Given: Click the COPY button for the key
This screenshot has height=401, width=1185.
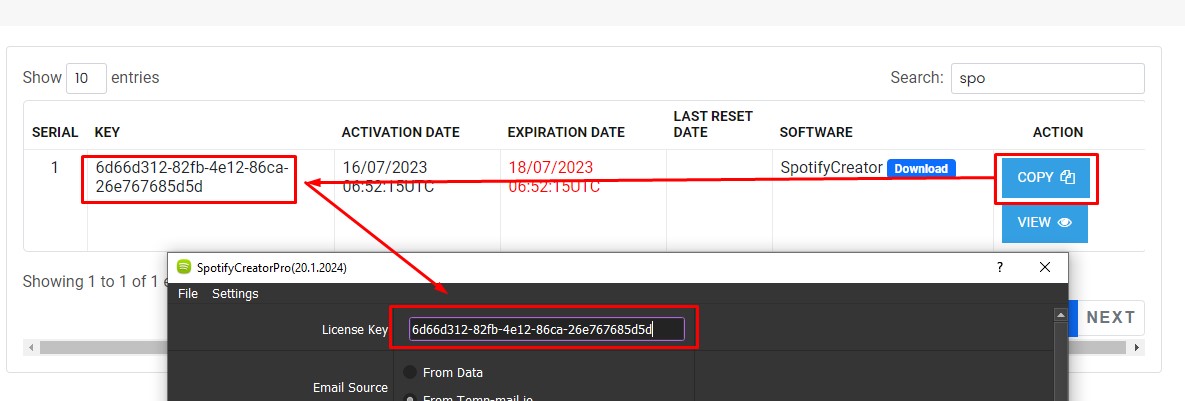Looking at the screenshot, I should [1046, 178].
